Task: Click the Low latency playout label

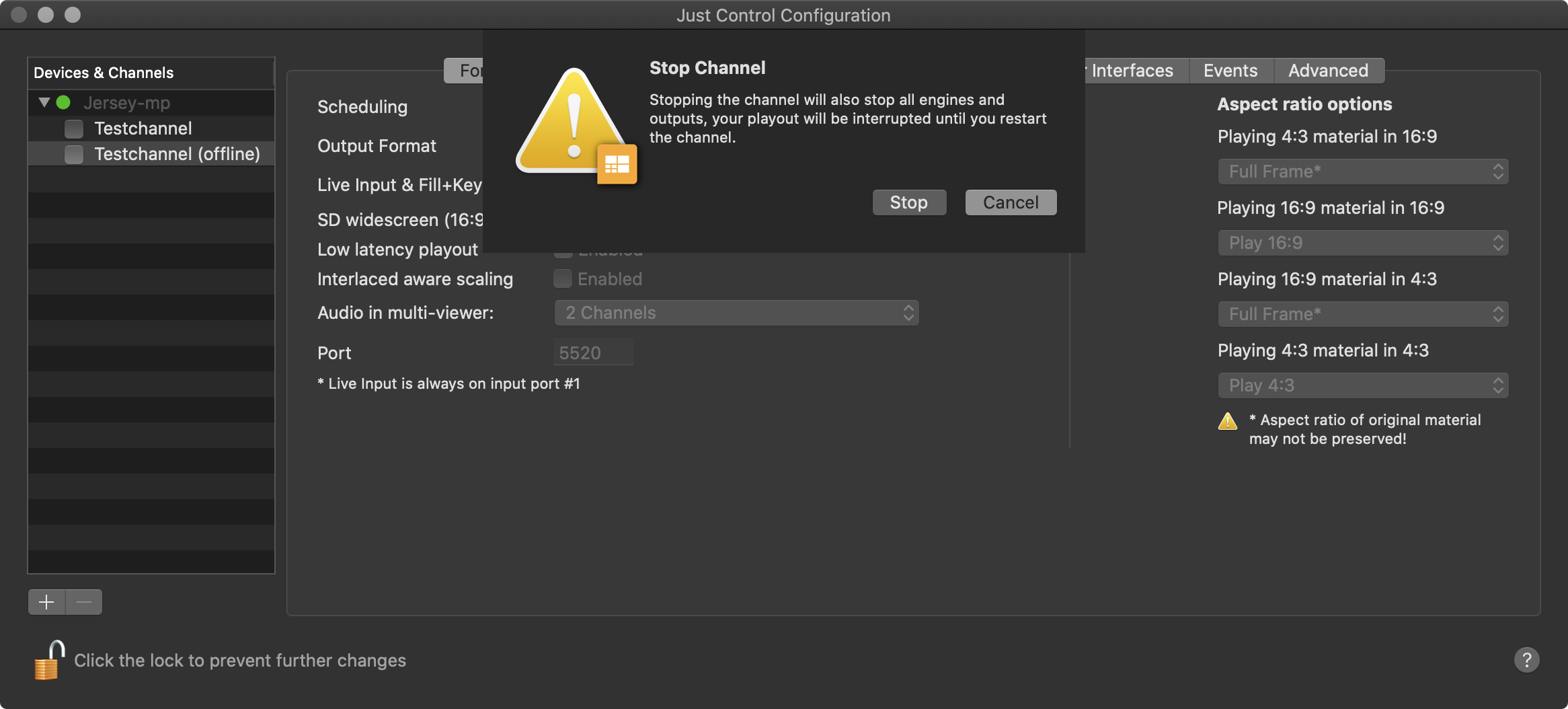Action: point(397,250)
